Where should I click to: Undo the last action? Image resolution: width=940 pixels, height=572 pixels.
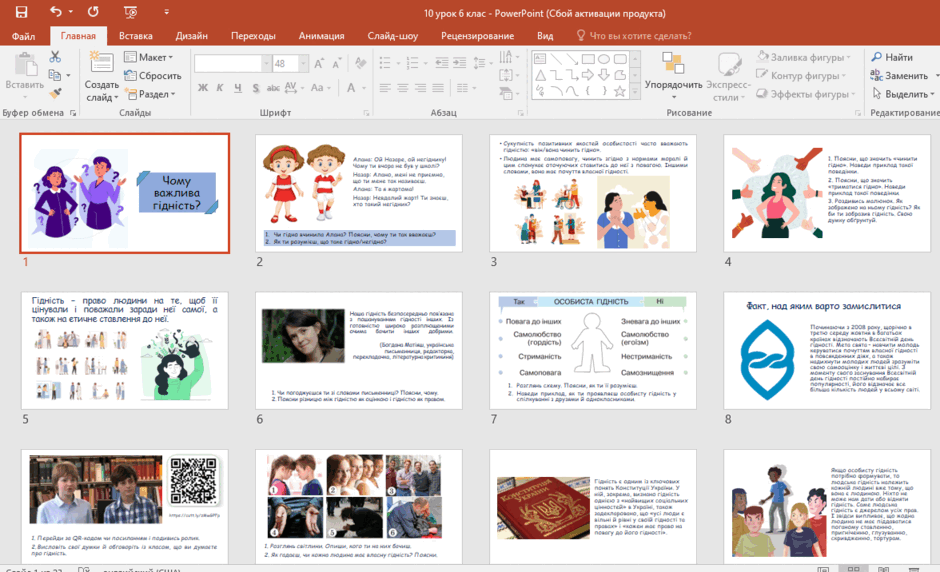[56, 11]
